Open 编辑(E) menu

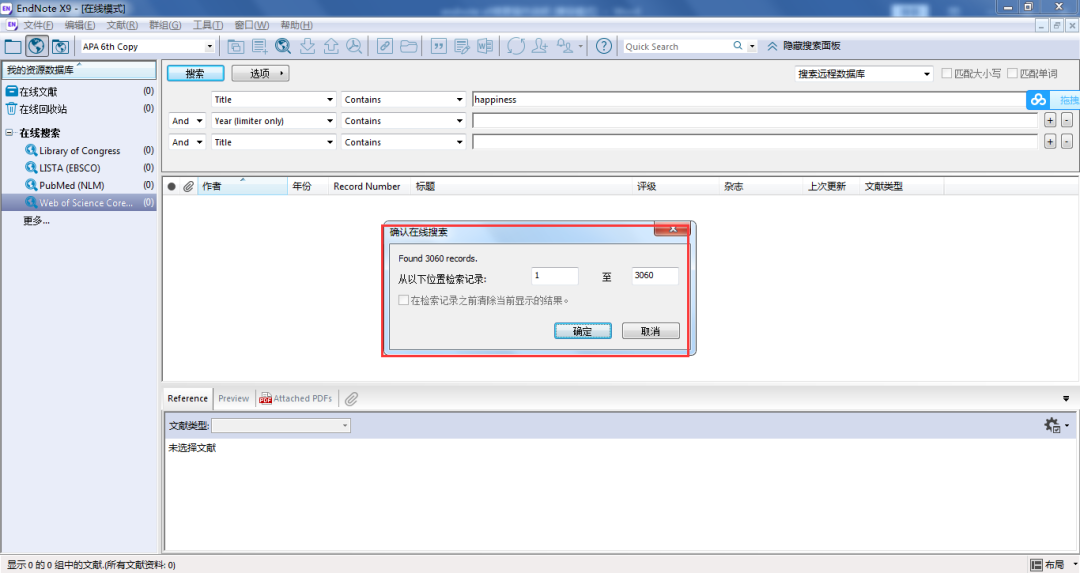click(80, 25)
